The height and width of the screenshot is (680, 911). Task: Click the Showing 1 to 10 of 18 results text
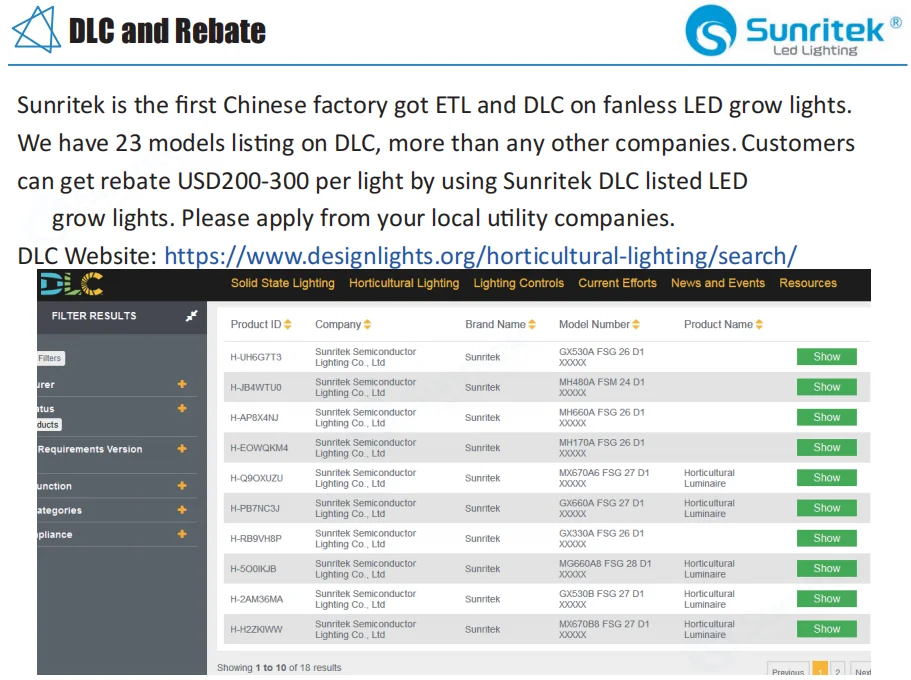pos(279,668)
